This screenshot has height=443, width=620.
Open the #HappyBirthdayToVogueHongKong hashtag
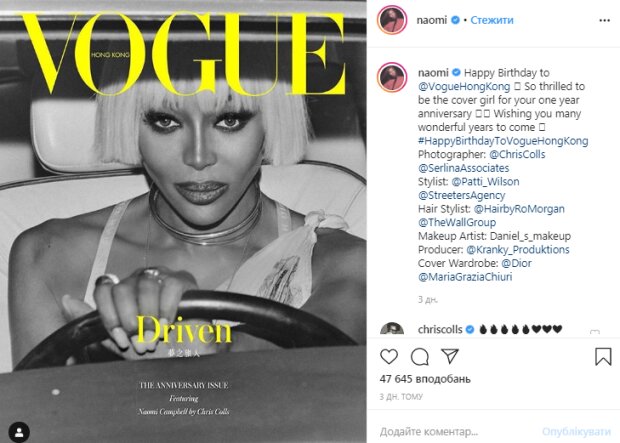point(503,141)
